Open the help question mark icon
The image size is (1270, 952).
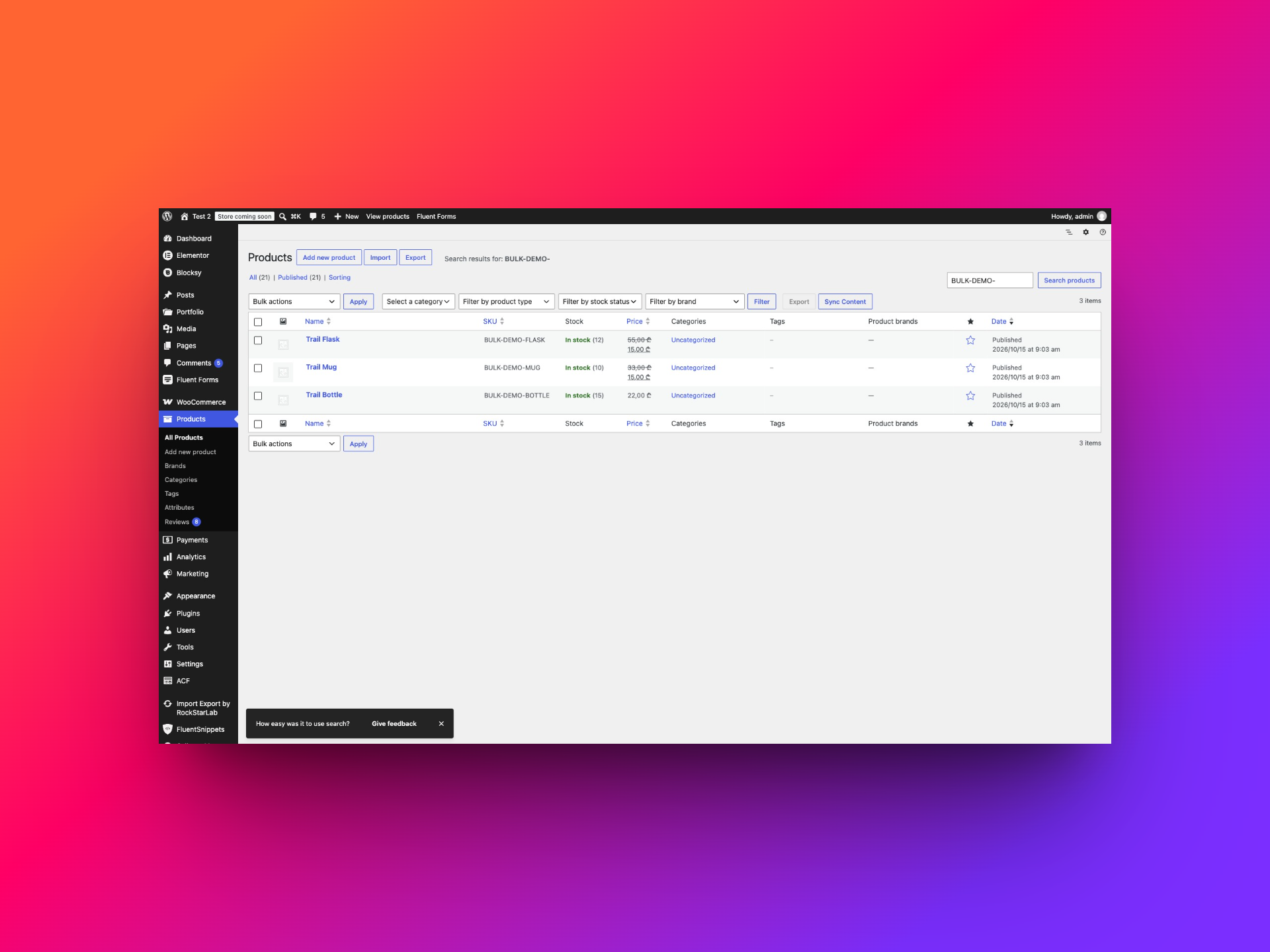click(1103, 232)
